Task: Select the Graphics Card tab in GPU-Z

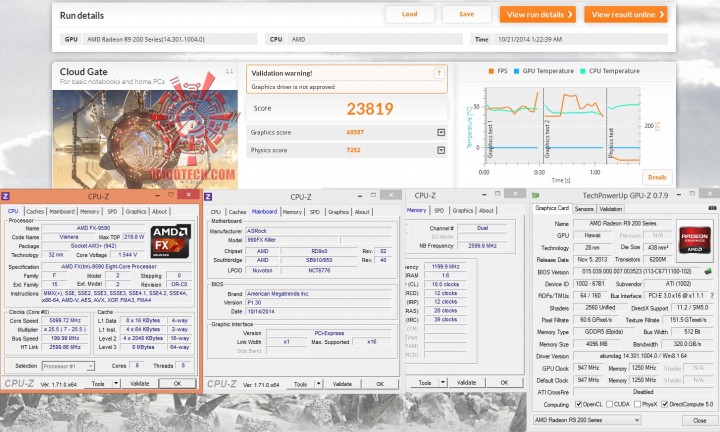Action: tap(552, 208)
